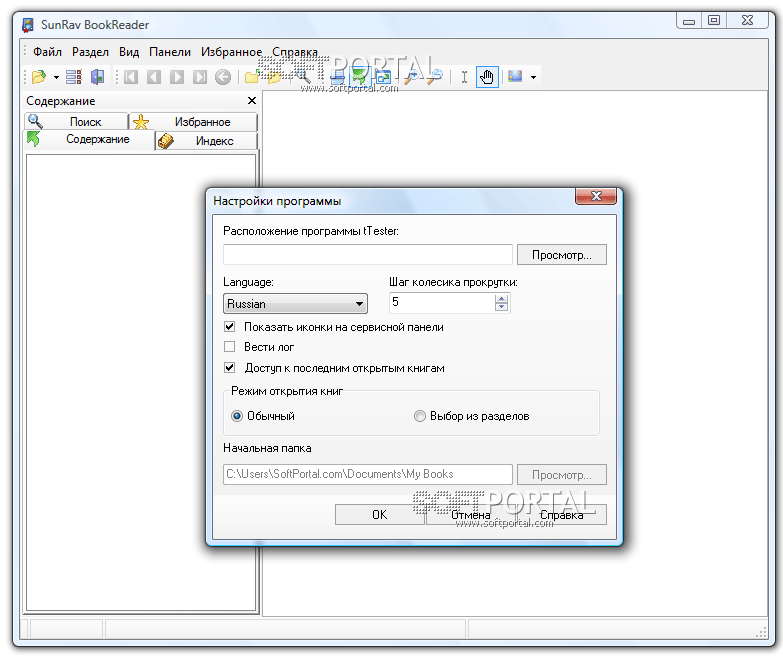This screenshot has height=661, width=783.
Task: Click the Справка button in dialog
Action: (562, 515)
